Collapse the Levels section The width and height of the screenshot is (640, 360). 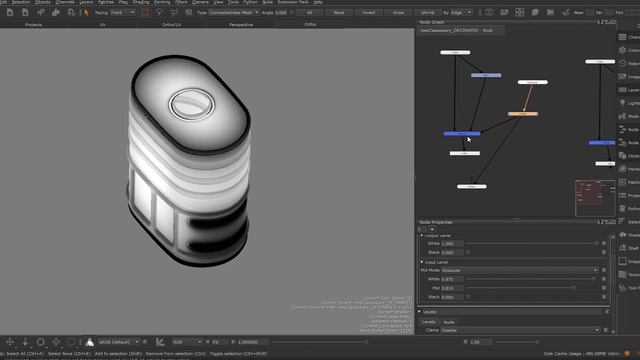[420, 312]
